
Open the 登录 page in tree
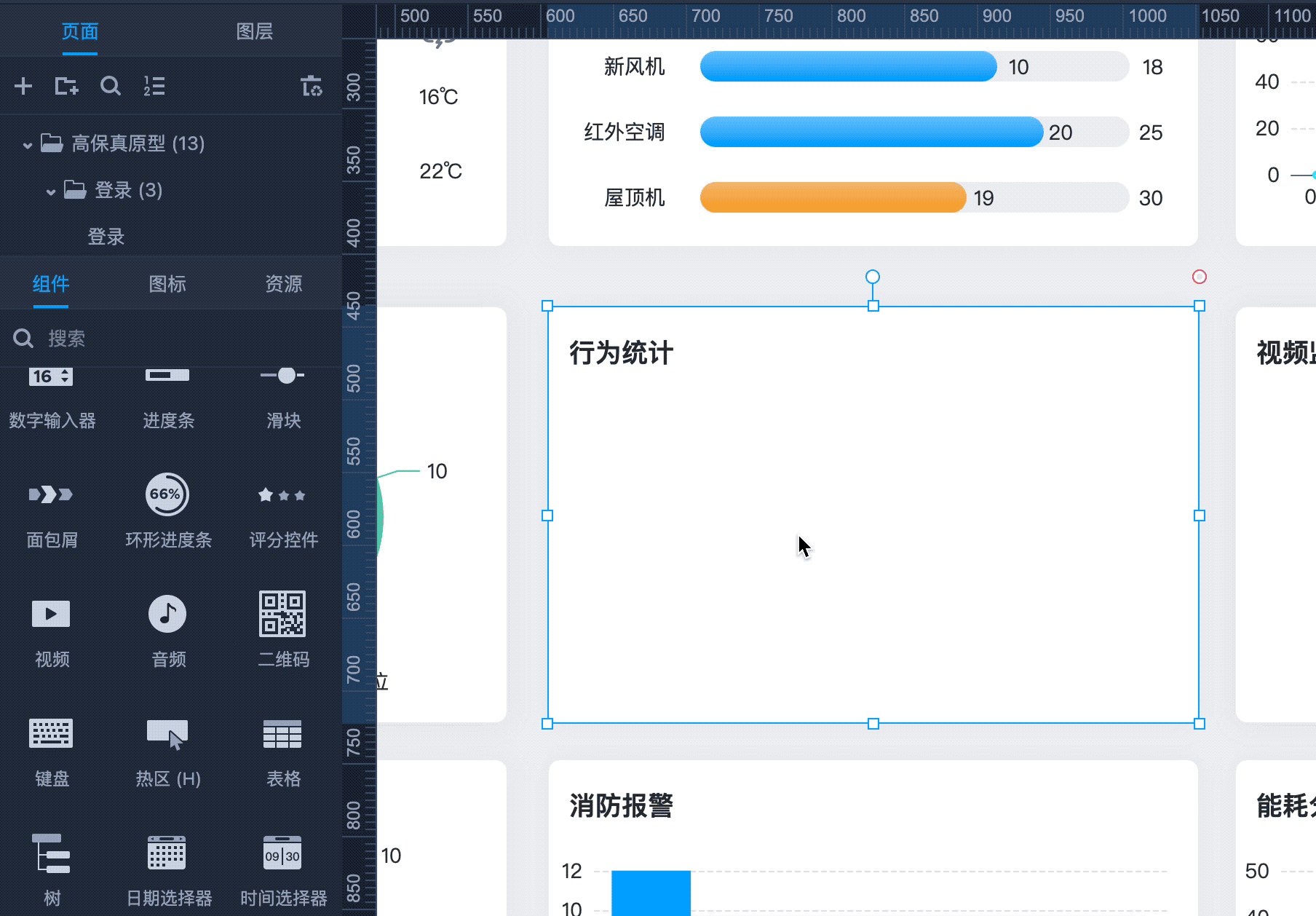(x=106, y=237)
